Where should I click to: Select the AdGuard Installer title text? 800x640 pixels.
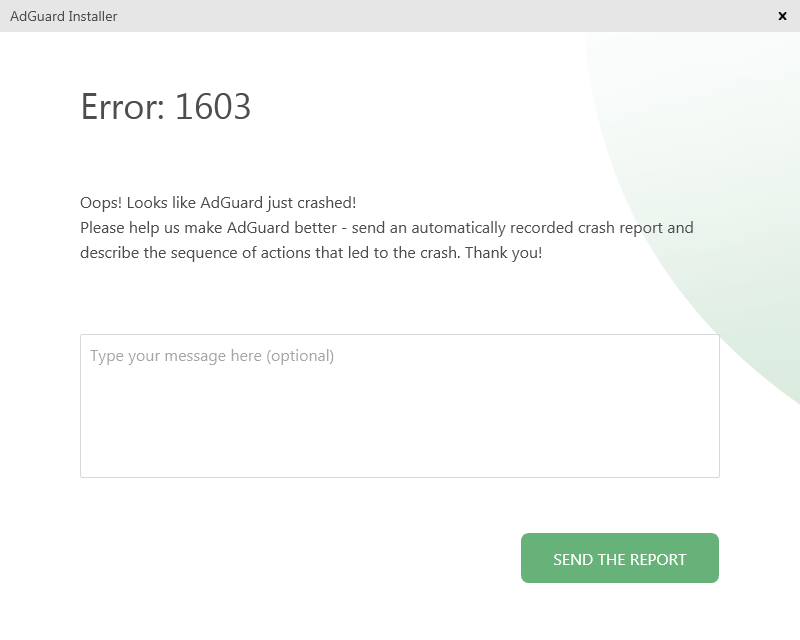coord(63,16)
